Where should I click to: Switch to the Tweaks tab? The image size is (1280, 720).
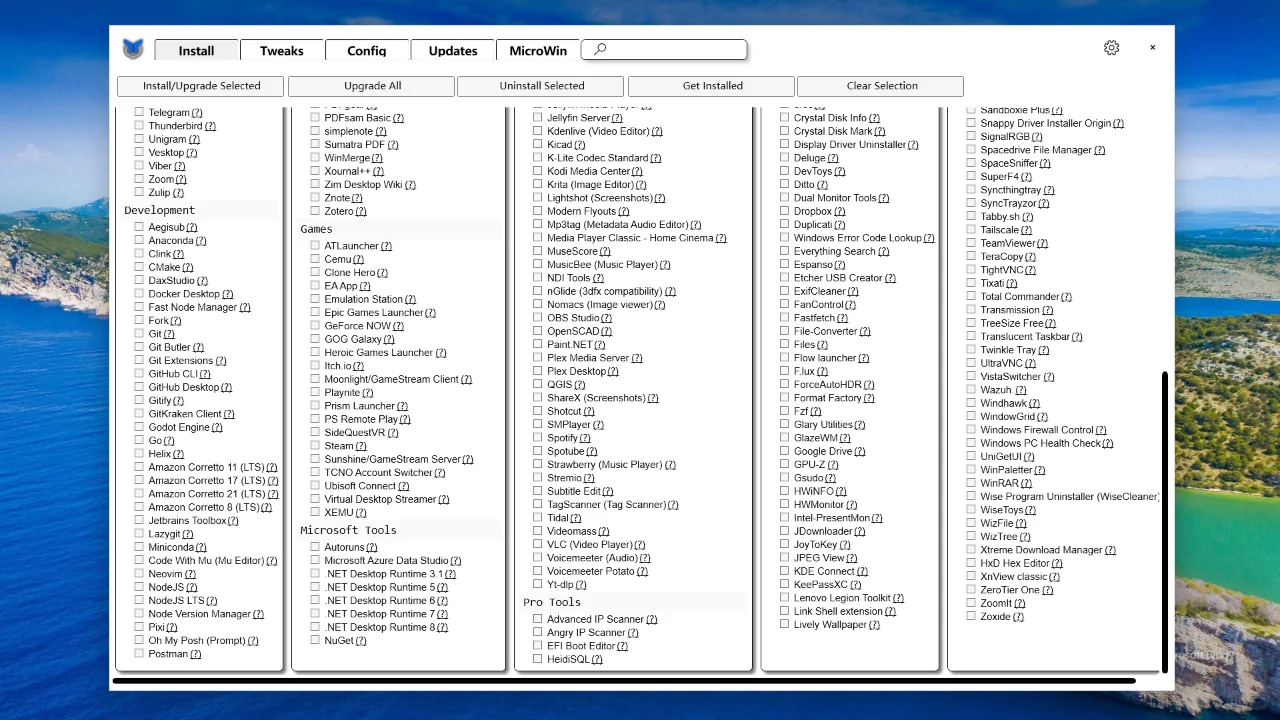point(282,51)
